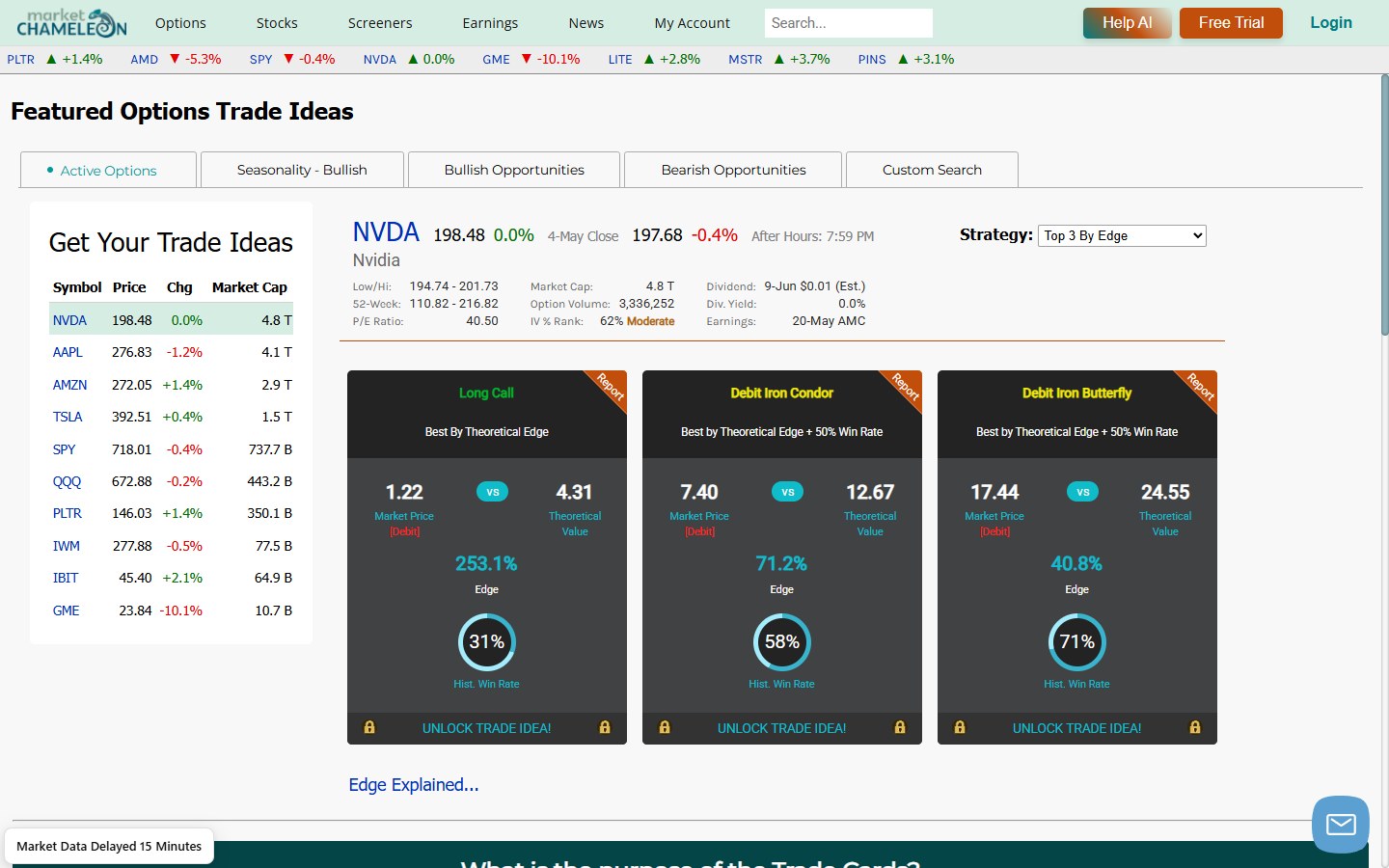Switch to Bearish Opportunities tab

pyautogui.click(x=733, y=170)
